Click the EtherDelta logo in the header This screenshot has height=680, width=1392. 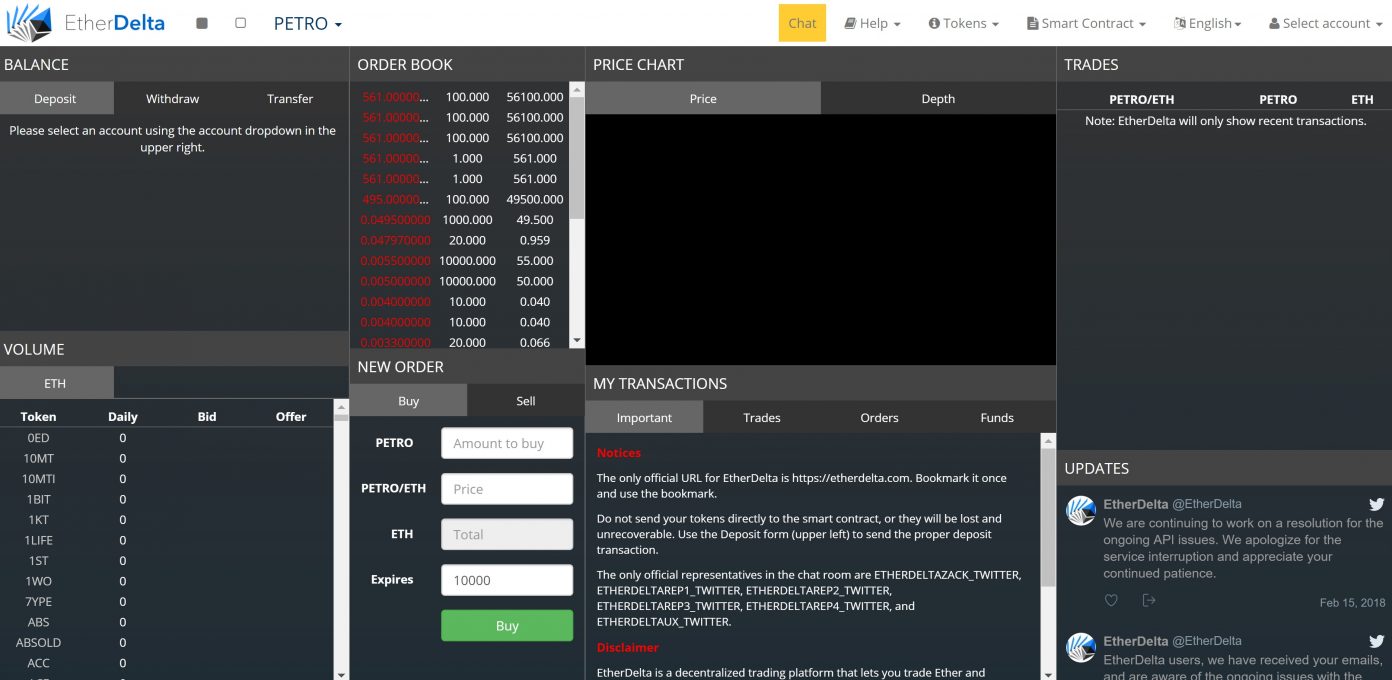(85, 22)
